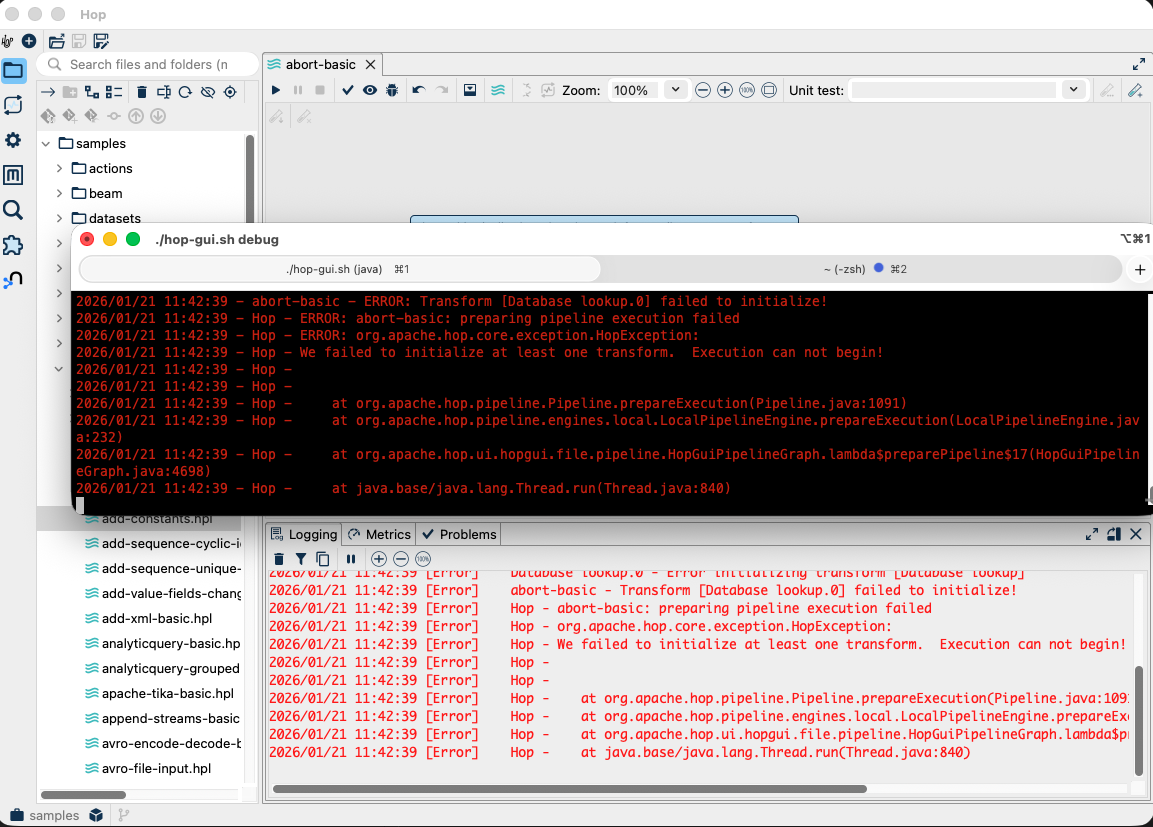
Task: Undo the last pipeline change
Action: 419,90
